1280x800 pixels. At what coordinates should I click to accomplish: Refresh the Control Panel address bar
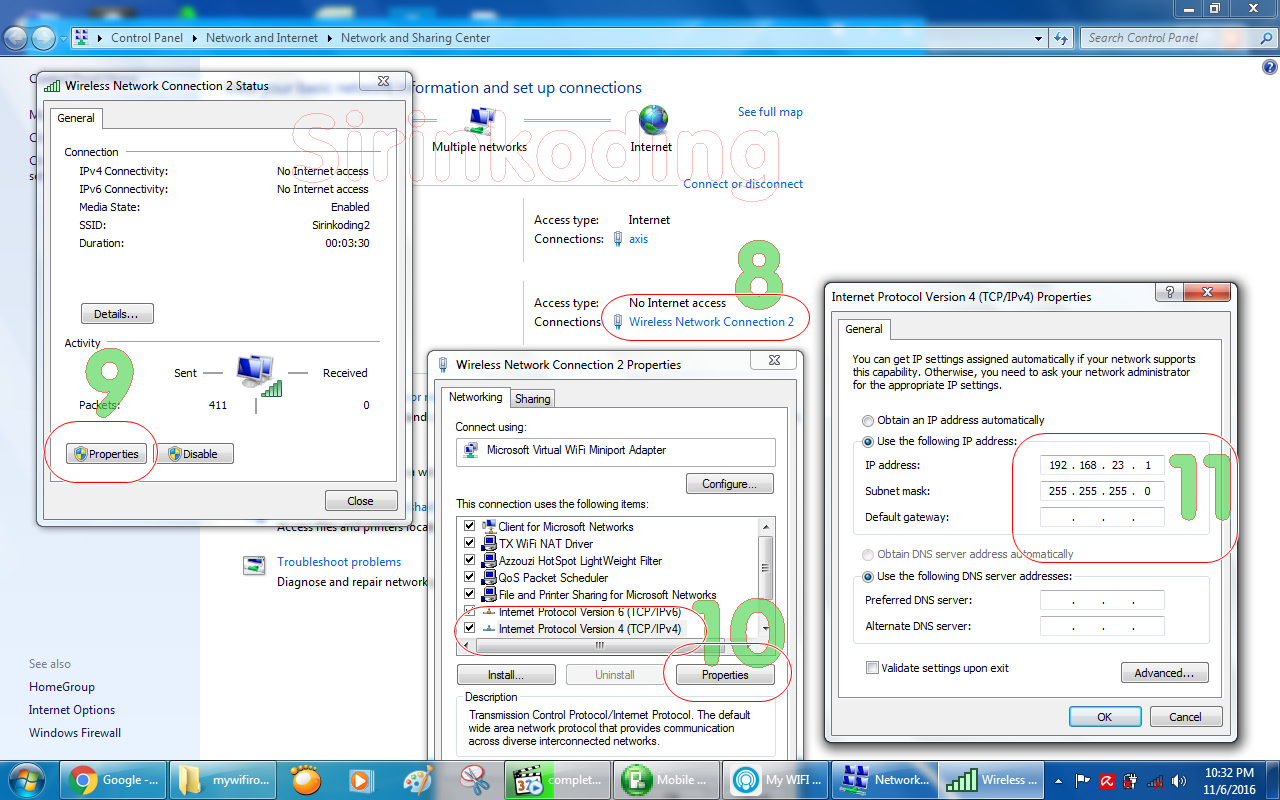[1061, 38]
